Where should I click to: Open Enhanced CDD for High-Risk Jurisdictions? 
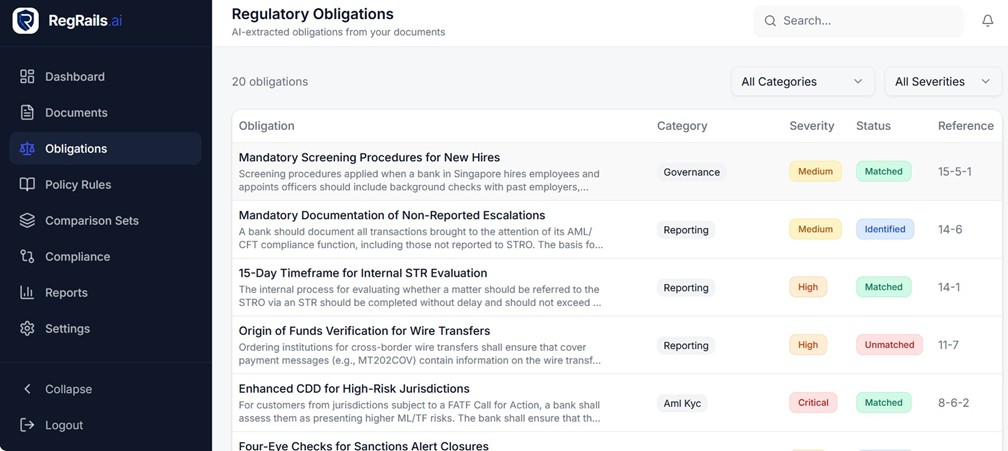[354, 389]
